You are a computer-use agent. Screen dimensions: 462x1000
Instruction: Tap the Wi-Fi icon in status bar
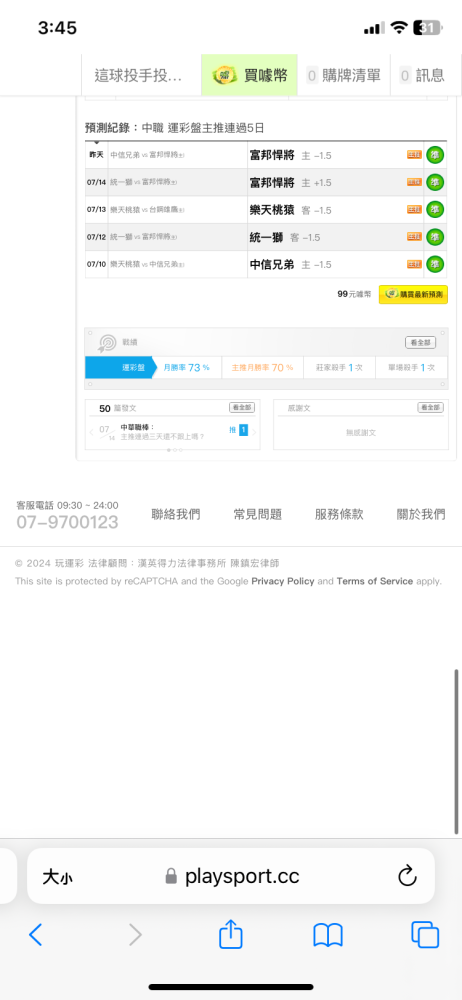click(x=399, y=28)
